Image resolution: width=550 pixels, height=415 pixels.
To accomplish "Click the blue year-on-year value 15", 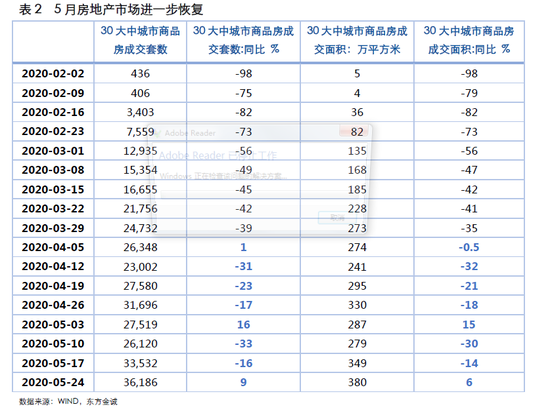I will pos(469,324).
